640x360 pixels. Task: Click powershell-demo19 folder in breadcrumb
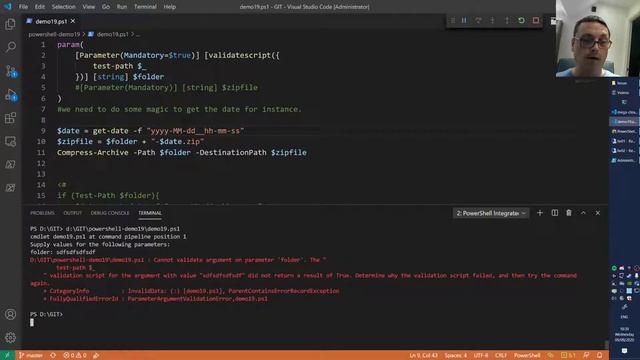pyautogui.click(x=54, y=34)
